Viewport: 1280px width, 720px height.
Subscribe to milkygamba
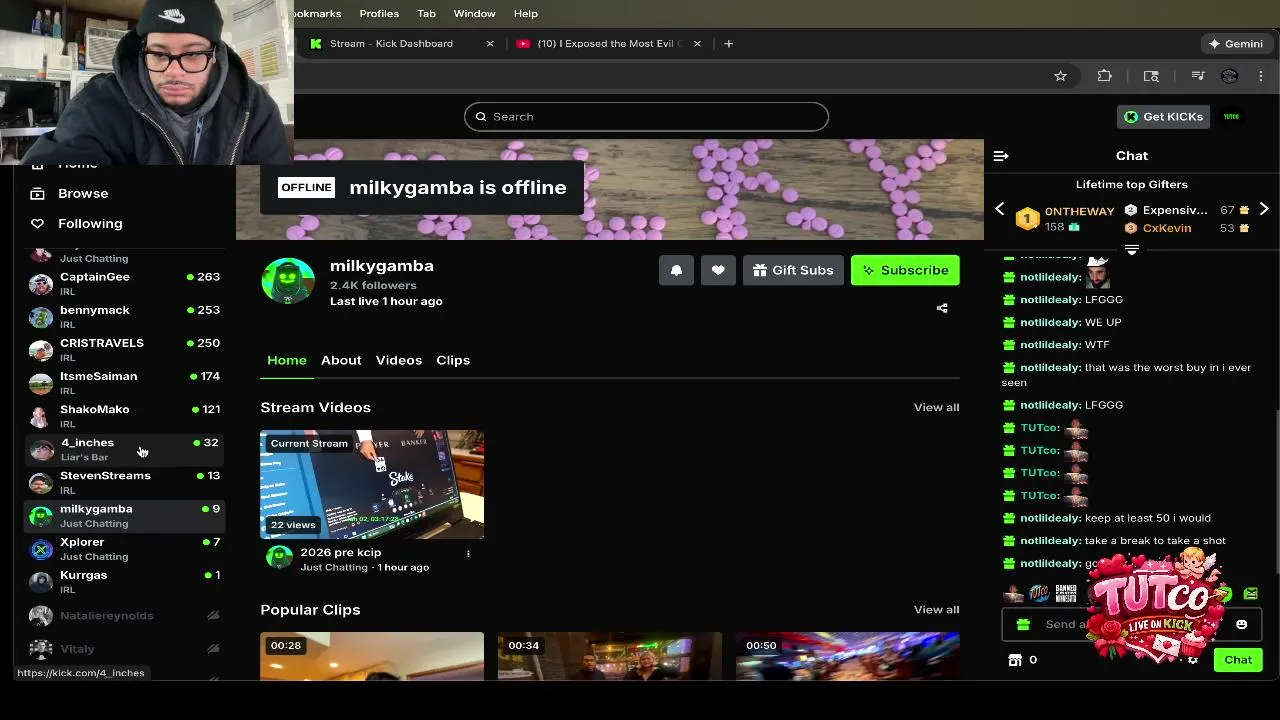[905, 270]
